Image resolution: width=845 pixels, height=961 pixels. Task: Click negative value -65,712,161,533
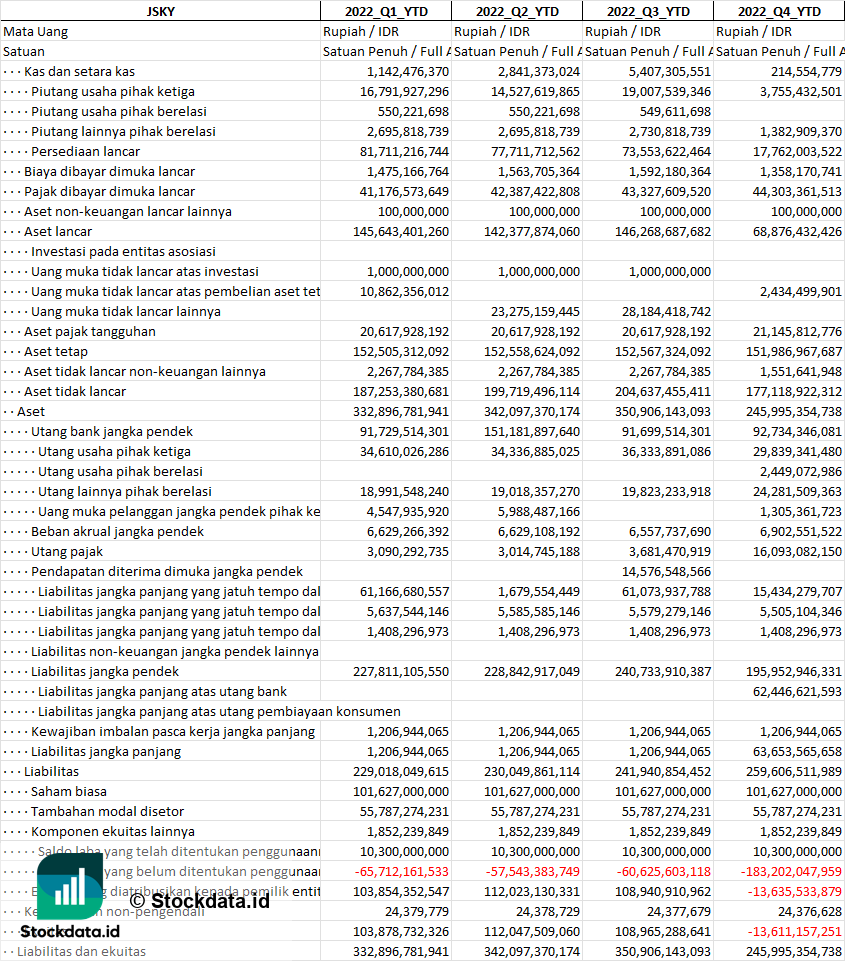click(402, 872)
